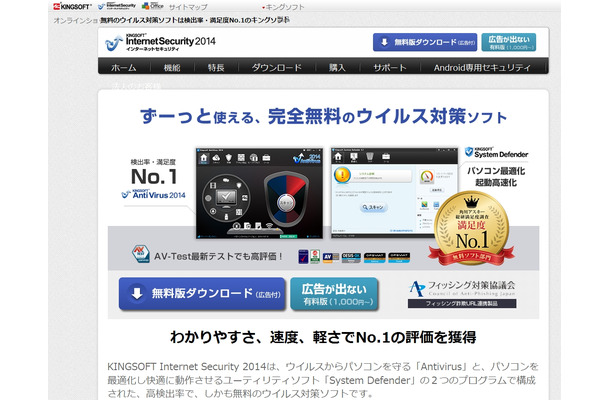610x400 pixels.
Task: Click the toolbox icon in the AntiVirus screenshot
Action: (x=266, y=158)
